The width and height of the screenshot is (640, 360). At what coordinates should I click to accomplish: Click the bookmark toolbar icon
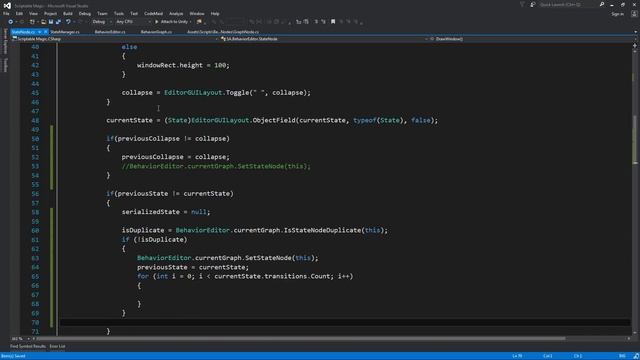333,22
